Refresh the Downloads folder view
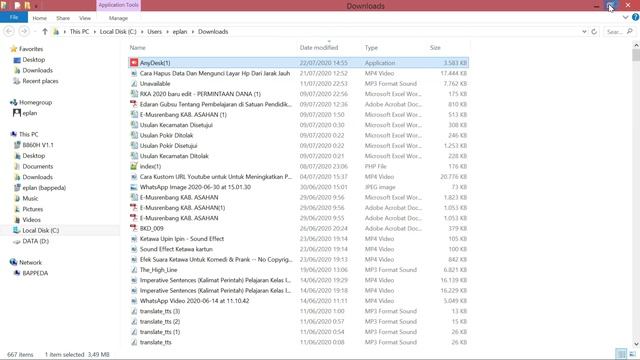 pyautogui.click(x=594, y=31)
